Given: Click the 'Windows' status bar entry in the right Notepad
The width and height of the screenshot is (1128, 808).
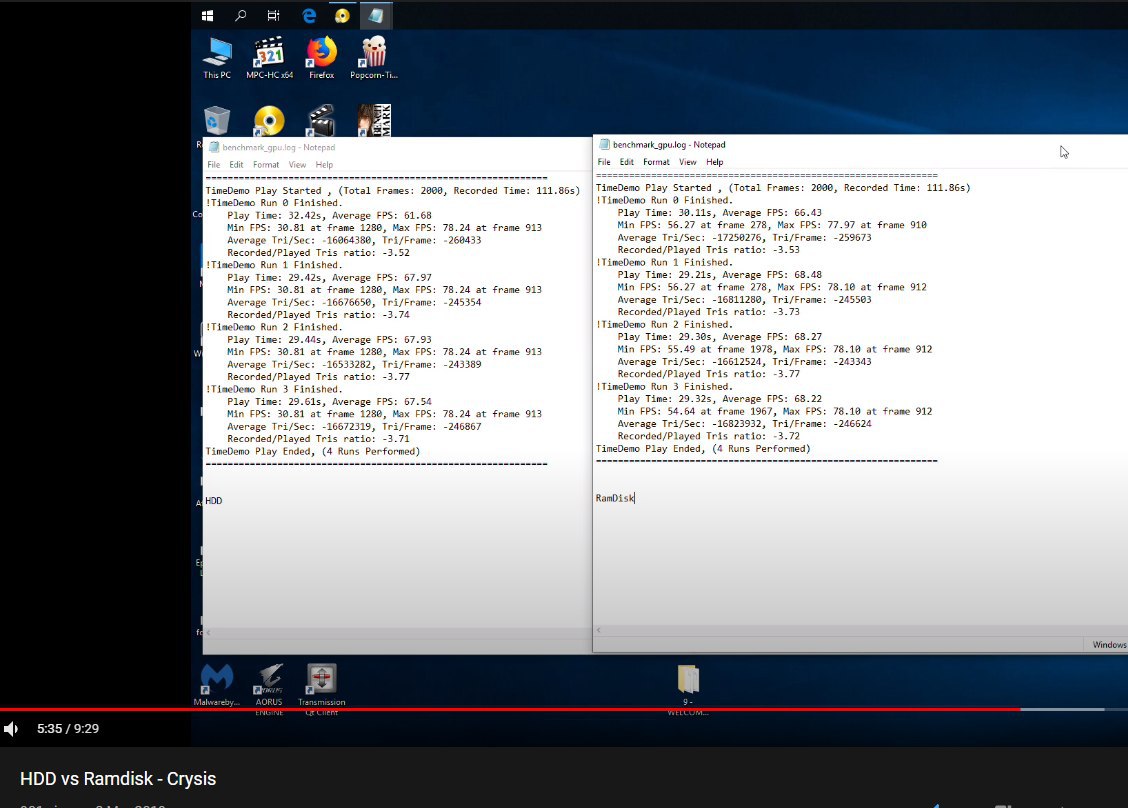Looking at the screenshot, I should point(1109,645).
